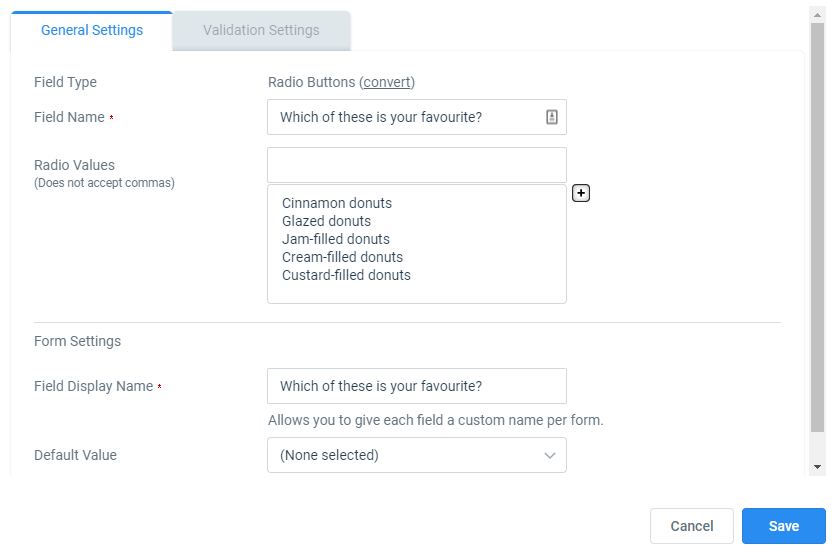Click the Save button
Viewport: 836px width, 559px height.
pos(783,526)
